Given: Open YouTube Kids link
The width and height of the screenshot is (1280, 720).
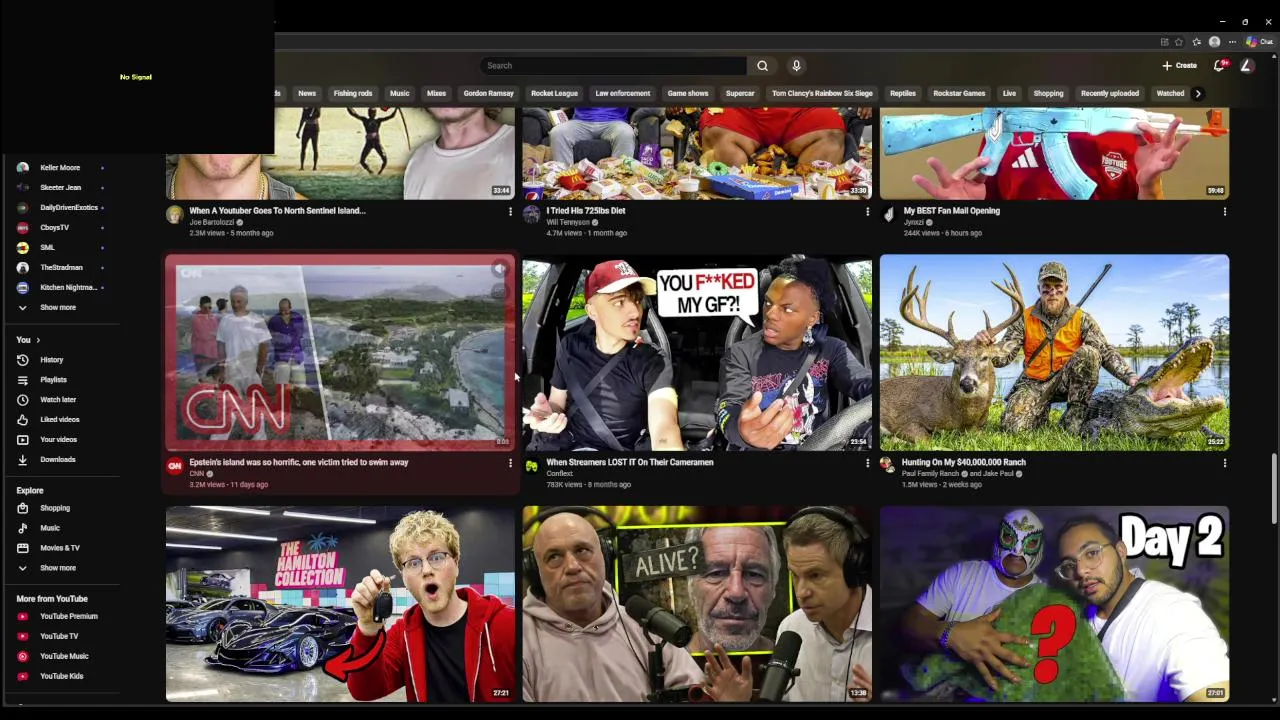Looking at the screenshot, I should tap(60, 677).
